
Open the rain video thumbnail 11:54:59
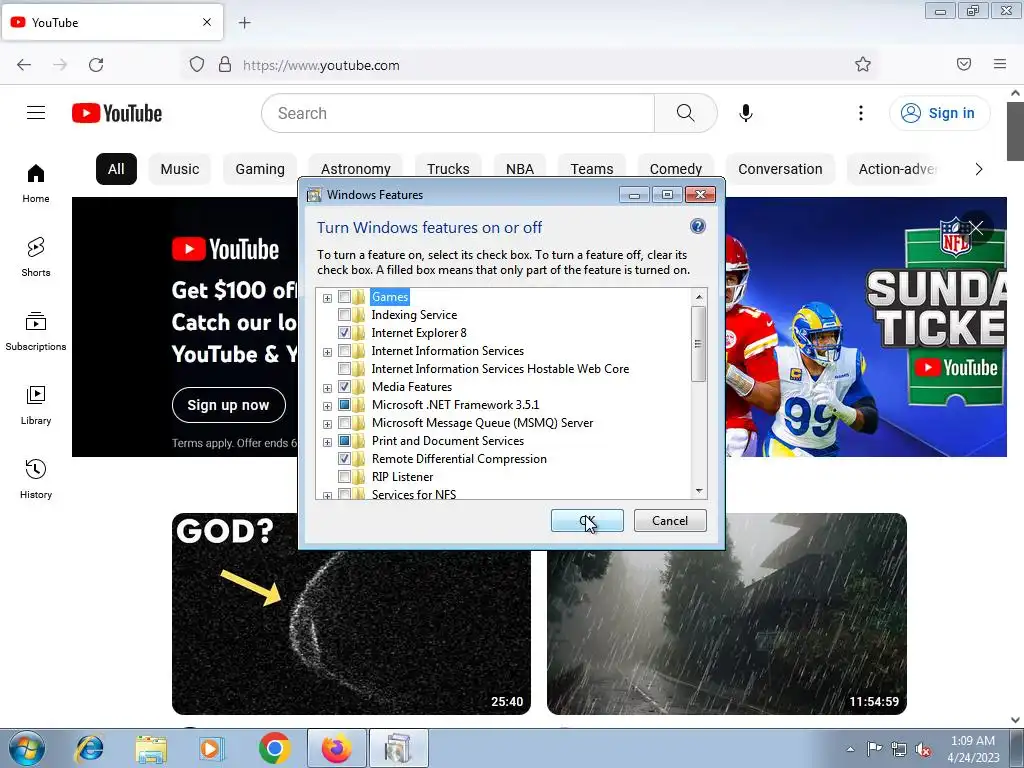[727, 614]
